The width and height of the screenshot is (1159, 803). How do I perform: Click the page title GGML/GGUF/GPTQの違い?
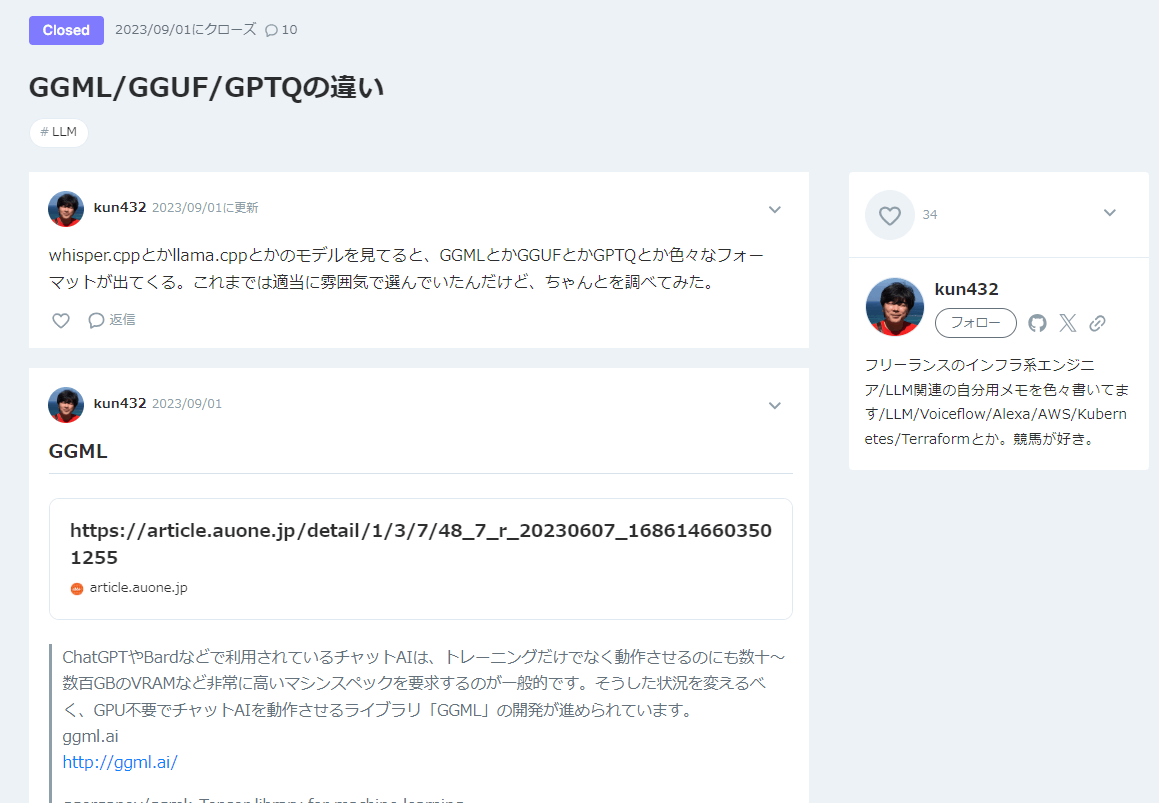coord(206,87)
